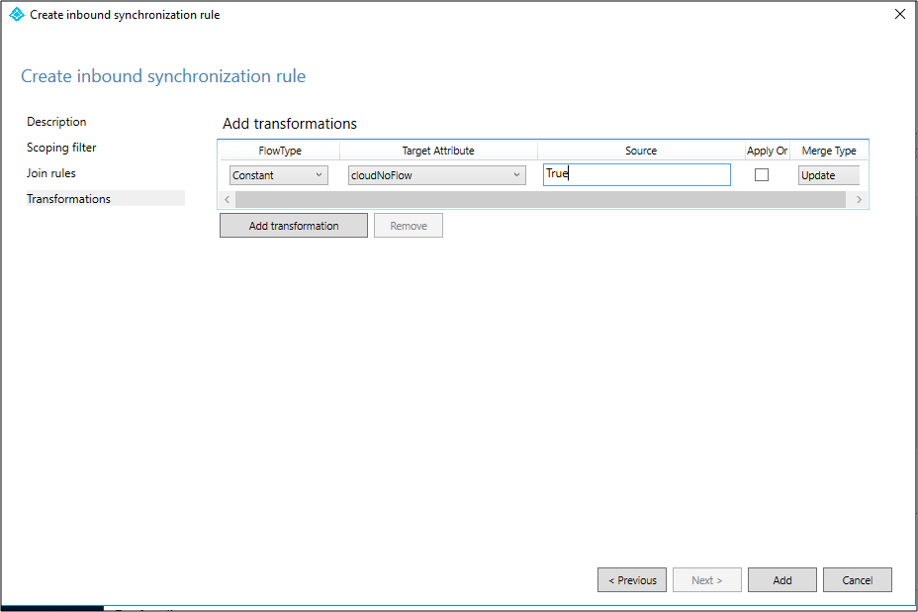Open the Description page
Image resolution: width=918 pixels, height=612 pixels.
[56, 122]
